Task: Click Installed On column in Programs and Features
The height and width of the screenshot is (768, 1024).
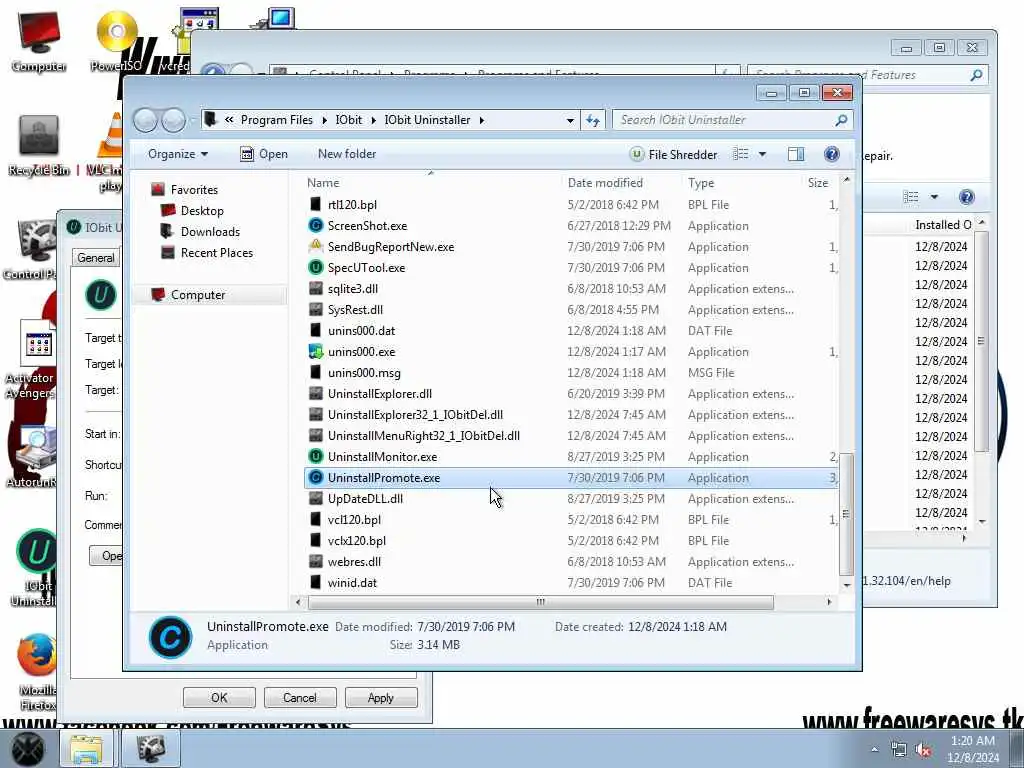Action: (943, 225)
